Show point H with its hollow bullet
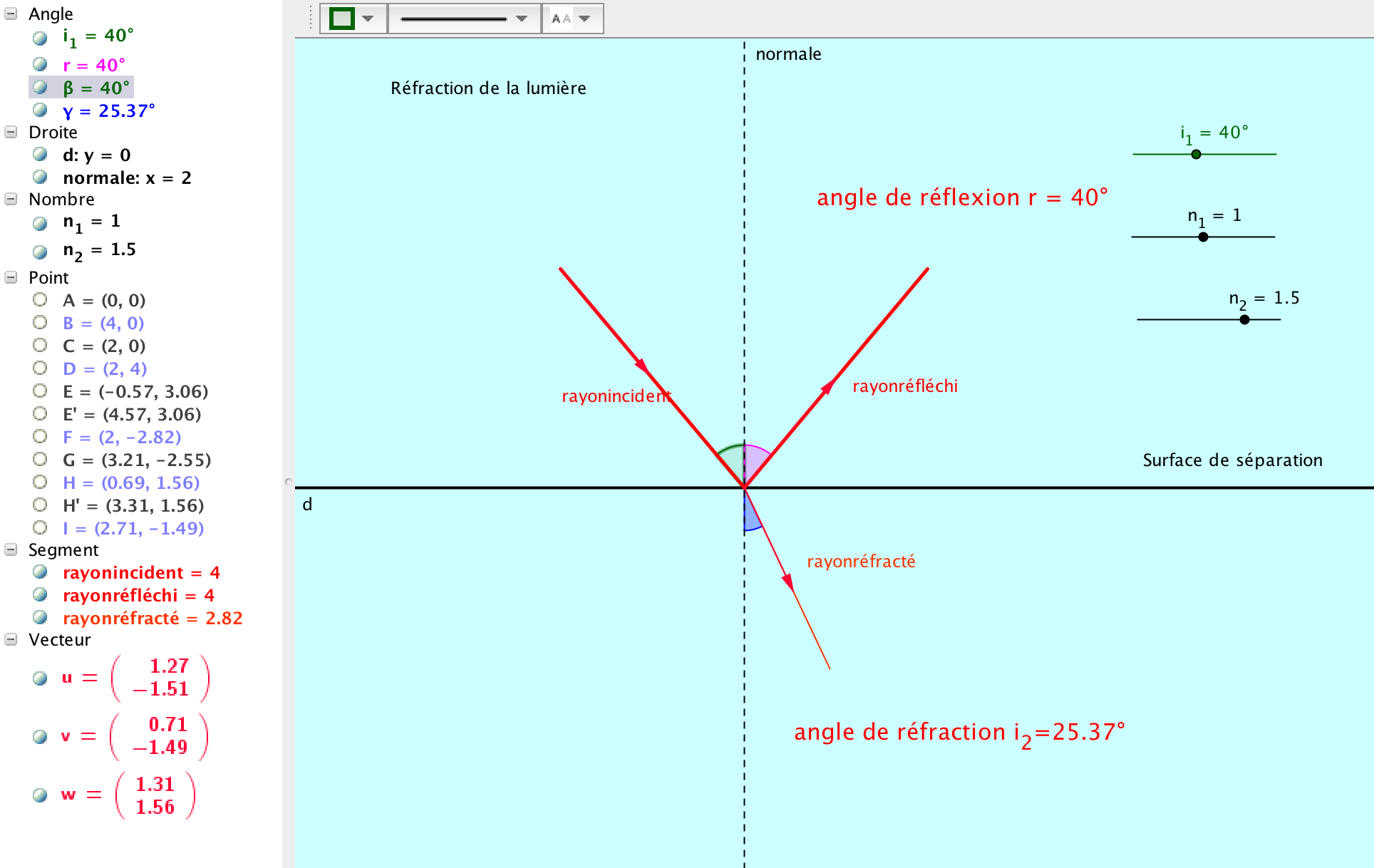 point(40,482)
